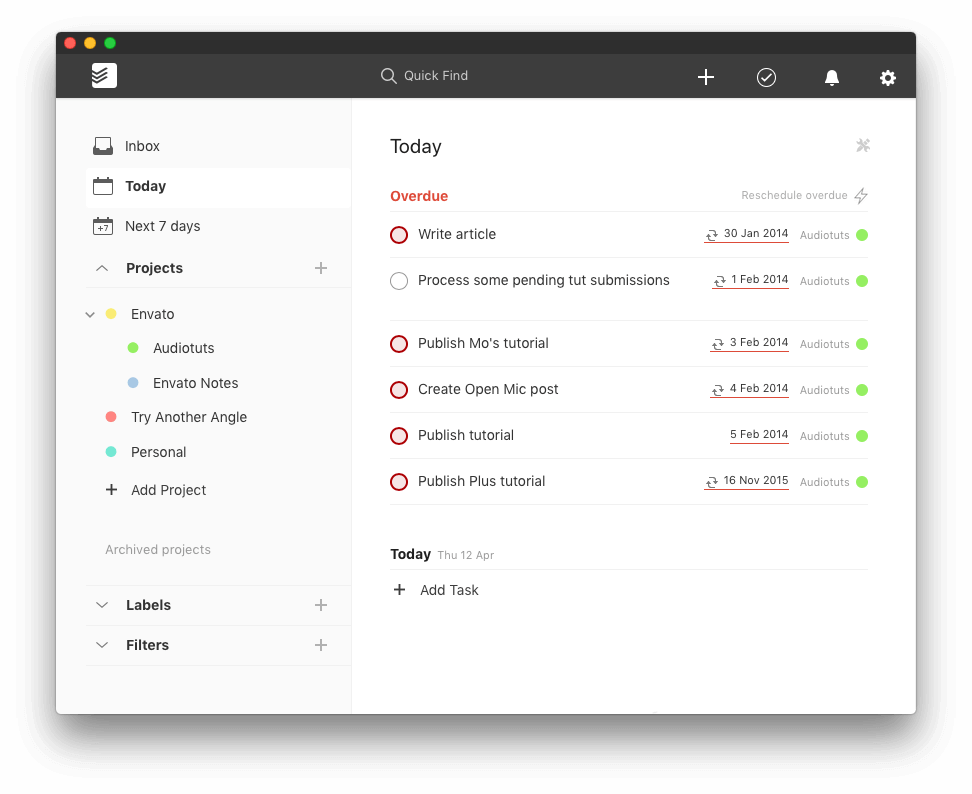Click Audiotuts label on Write article row
972x794 pixels.
pos(824,236)
